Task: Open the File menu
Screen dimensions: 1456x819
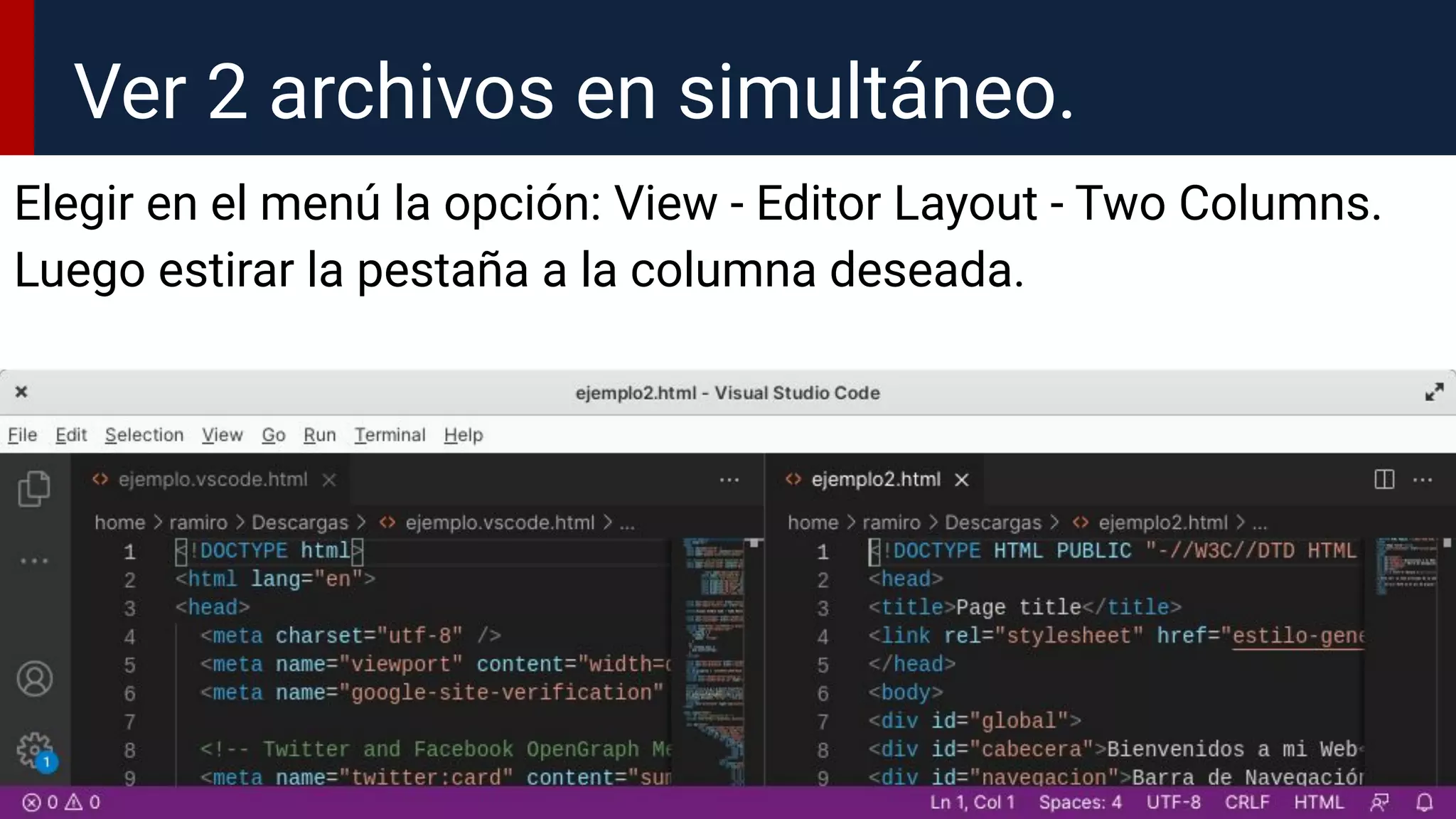Action: click(23, 435)
